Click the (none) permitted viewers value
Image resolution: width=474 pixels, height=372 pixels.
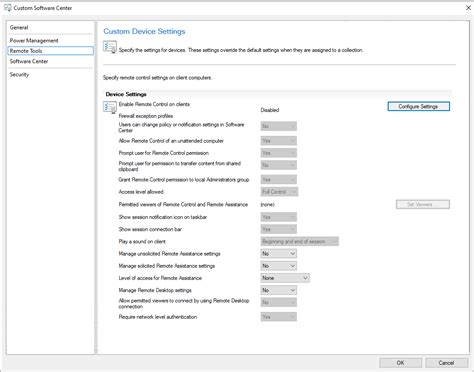(267, 205)
